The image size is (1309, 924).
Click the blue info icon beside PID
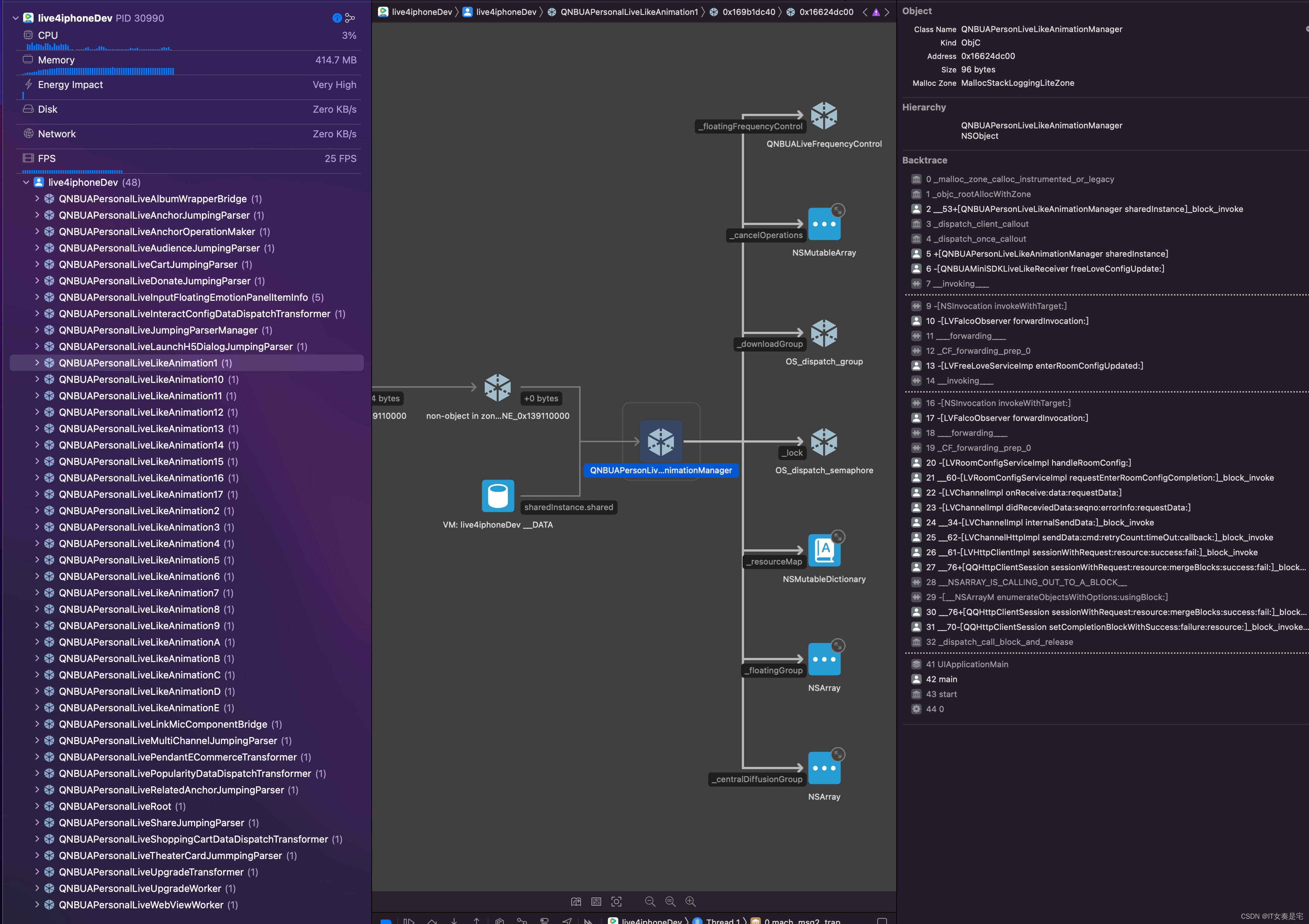click(x=337, y=18)
